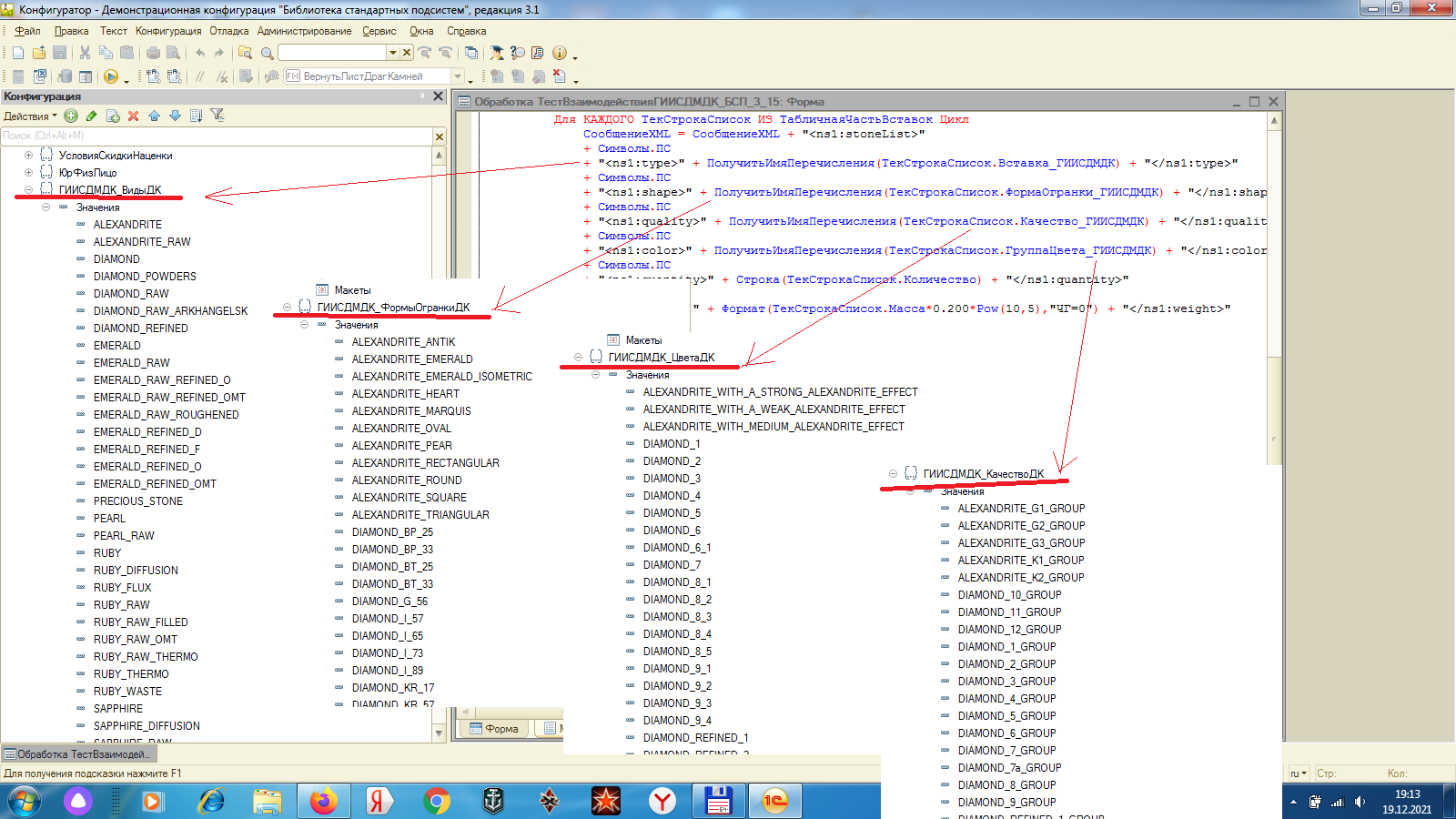Select DIAMOND_12_GROUP value row
1456x819 pixels.
pos(1009,629)
